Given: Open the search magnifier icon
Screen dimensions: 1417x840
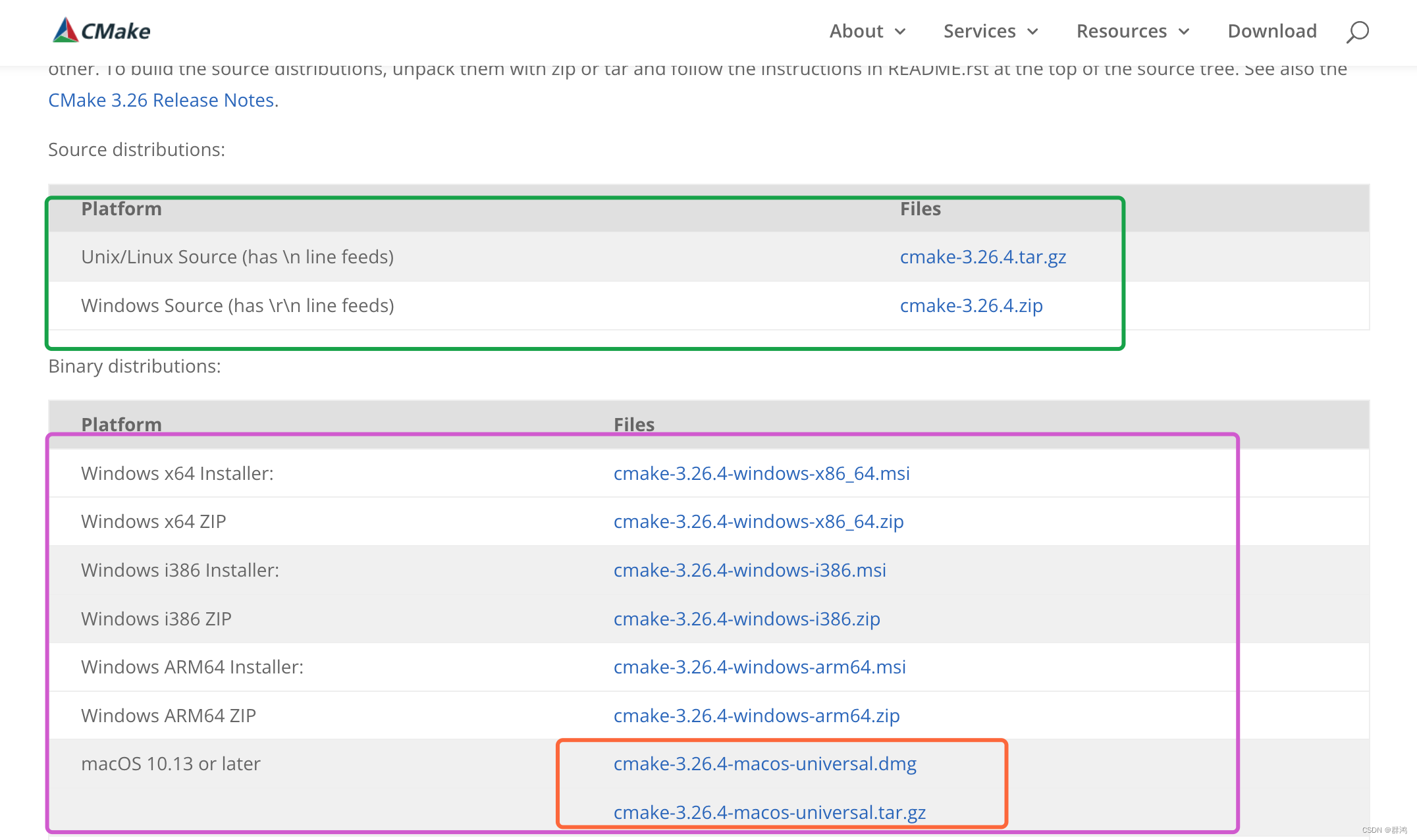Looking at the screenshot, I should 1357,32.
